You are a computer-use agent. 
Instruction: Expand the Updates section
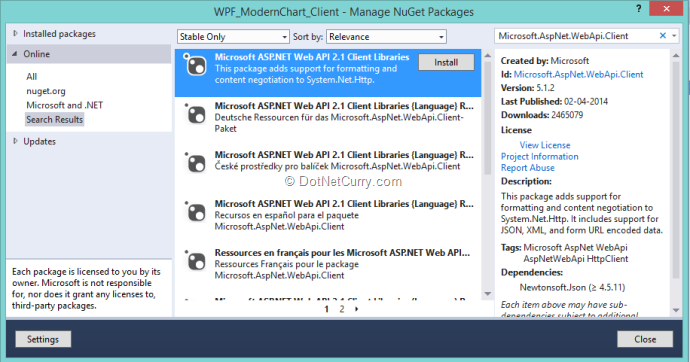15,141
